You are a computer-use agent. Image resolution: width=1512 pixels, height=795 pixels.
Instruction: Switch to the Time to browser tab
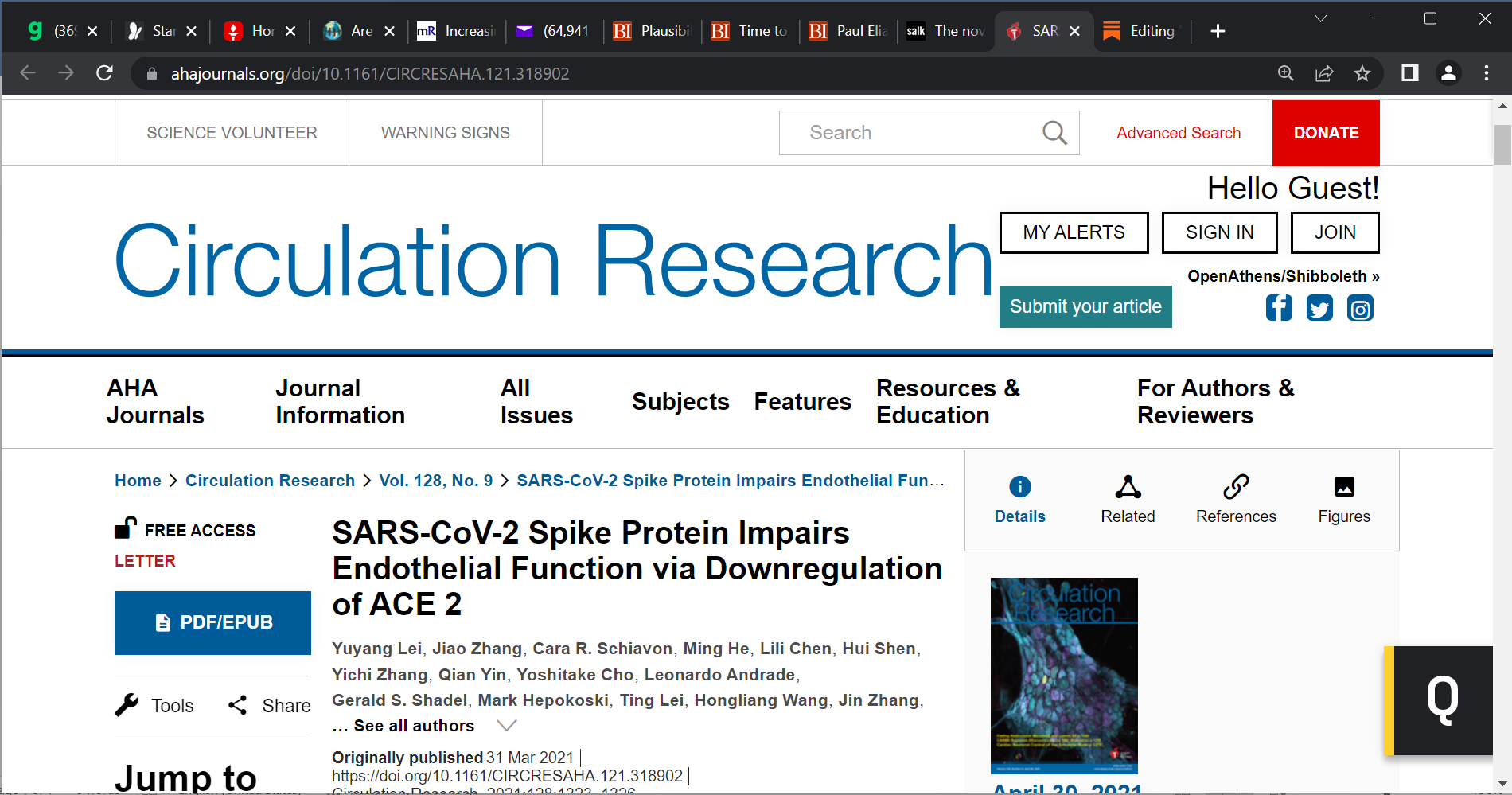pos(750,31)
